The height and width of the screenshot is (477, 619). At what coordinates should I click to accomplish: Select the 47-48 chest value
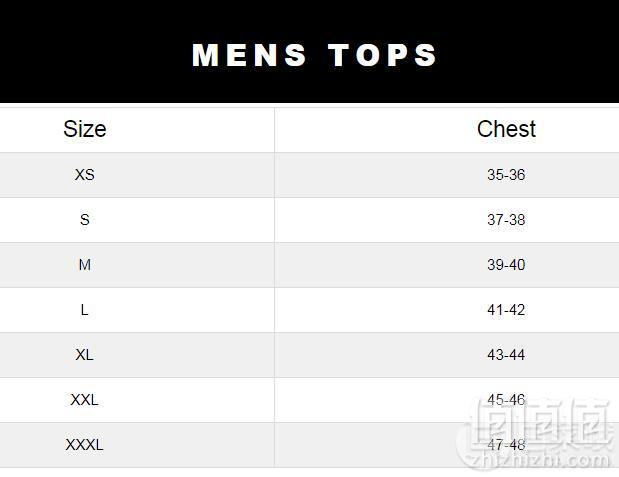coord(506,445)
